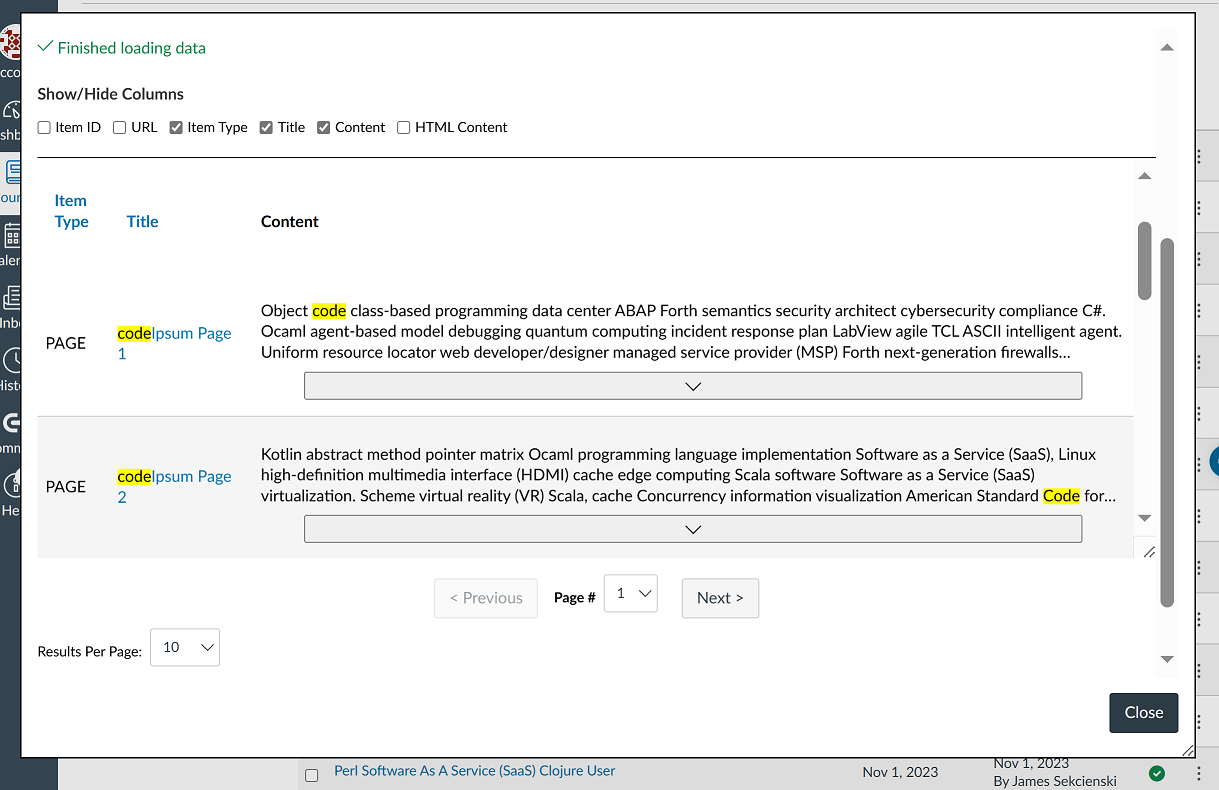Viewport: 1219px width, 790px height.
Task: Disable the Content column checkbox
Action: (323, 127)
